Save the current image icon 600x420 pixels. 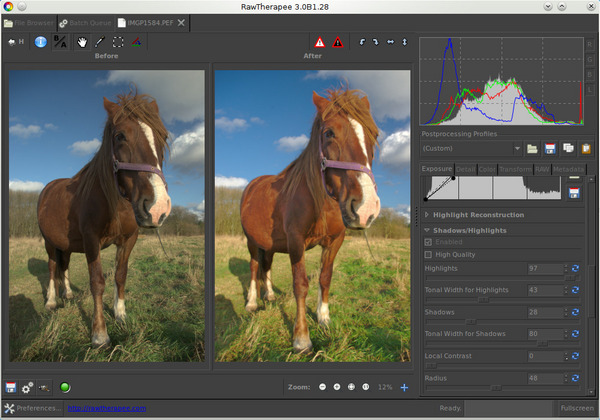pos(11,387)
